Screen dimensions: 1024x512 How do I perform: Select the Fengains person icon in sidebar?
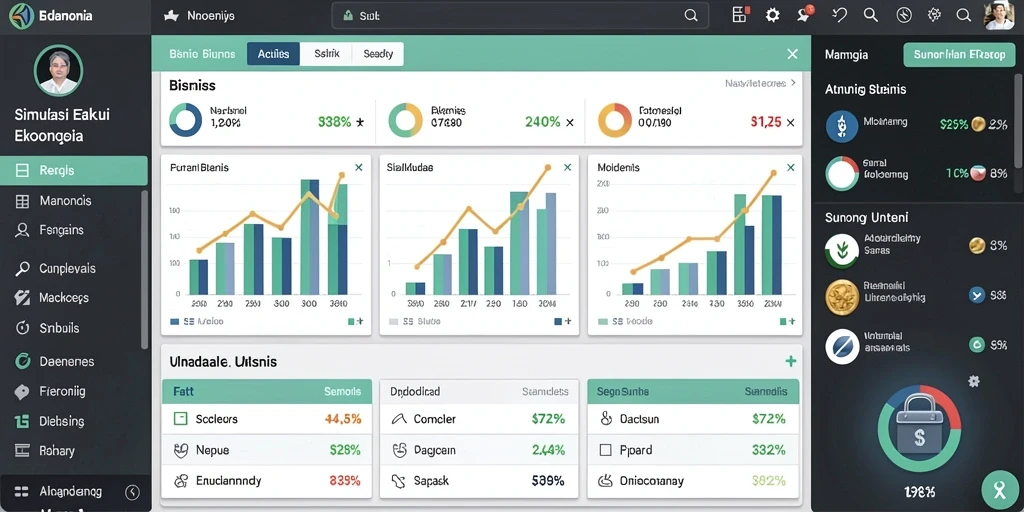click(x=22, y=230)
